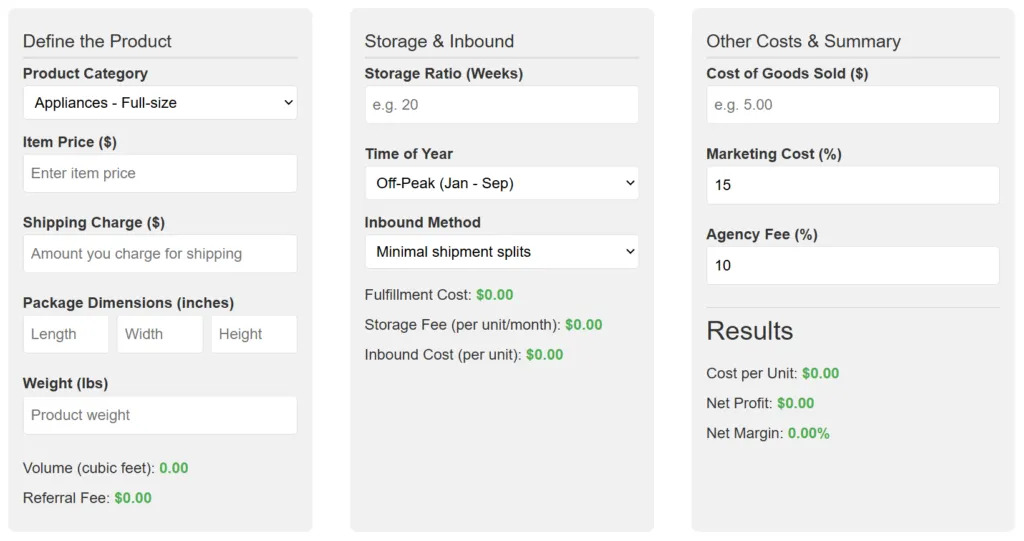Screen dimensions: 1024x541
Task: Click the Storage Ratio weeks field
Action: tap(502, 105)
